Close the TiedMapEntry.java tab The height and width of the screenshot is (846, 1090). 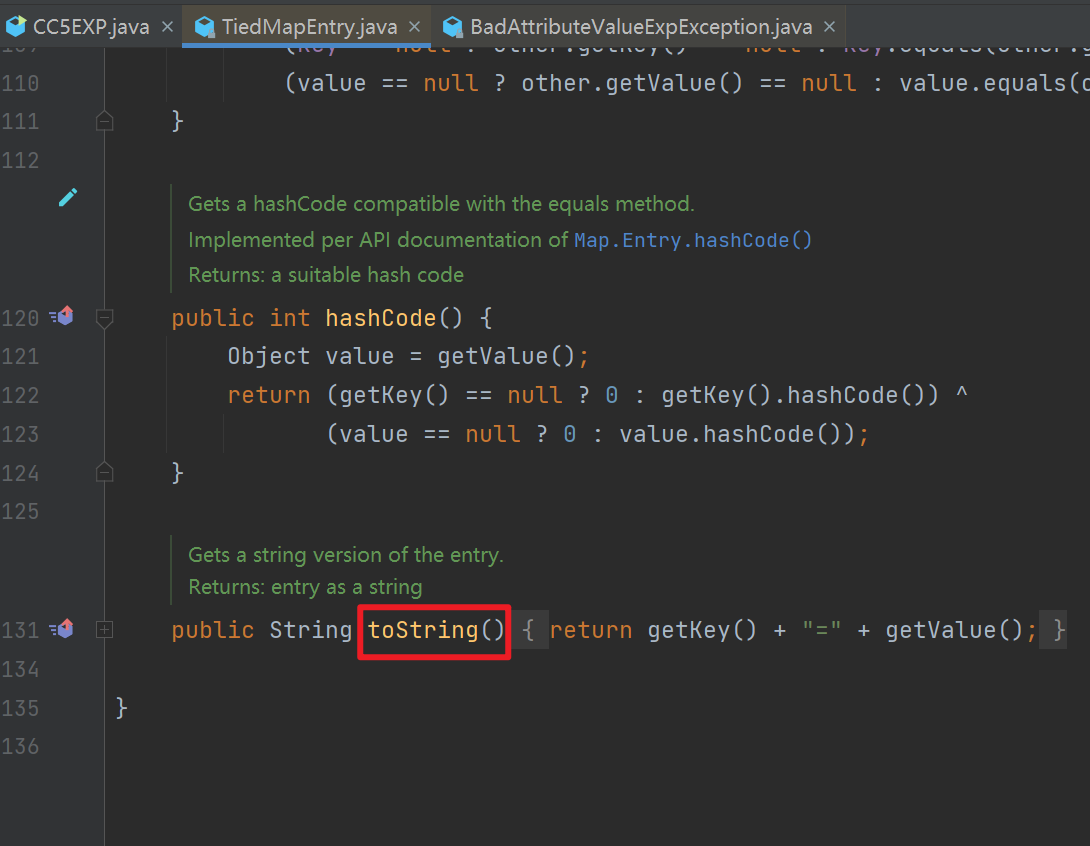pos(414,27)
